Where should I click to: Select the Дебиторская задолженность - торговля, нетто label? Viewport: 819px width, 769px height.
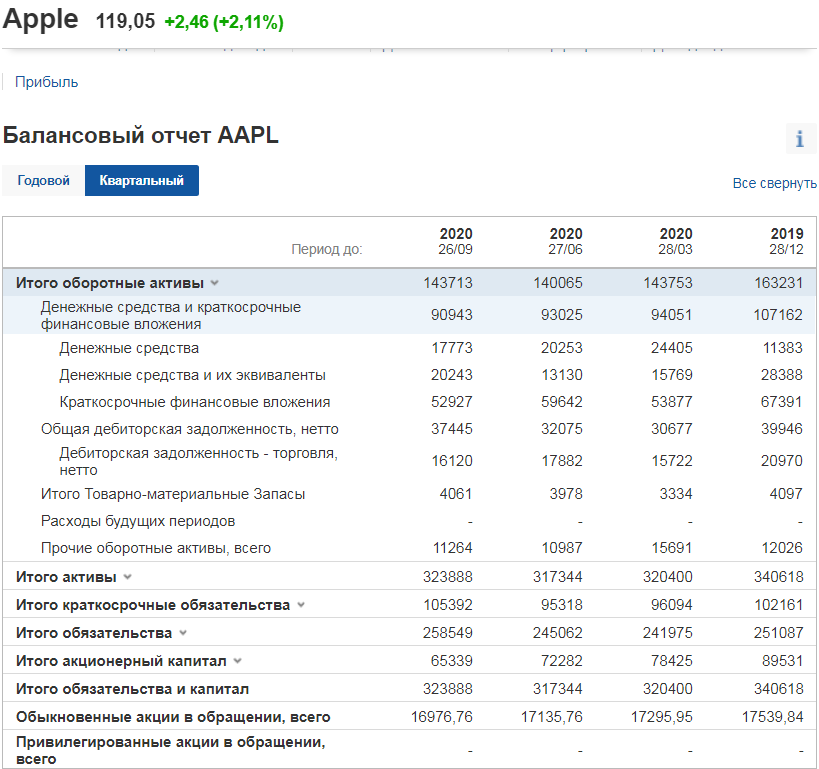coord(198,461)
